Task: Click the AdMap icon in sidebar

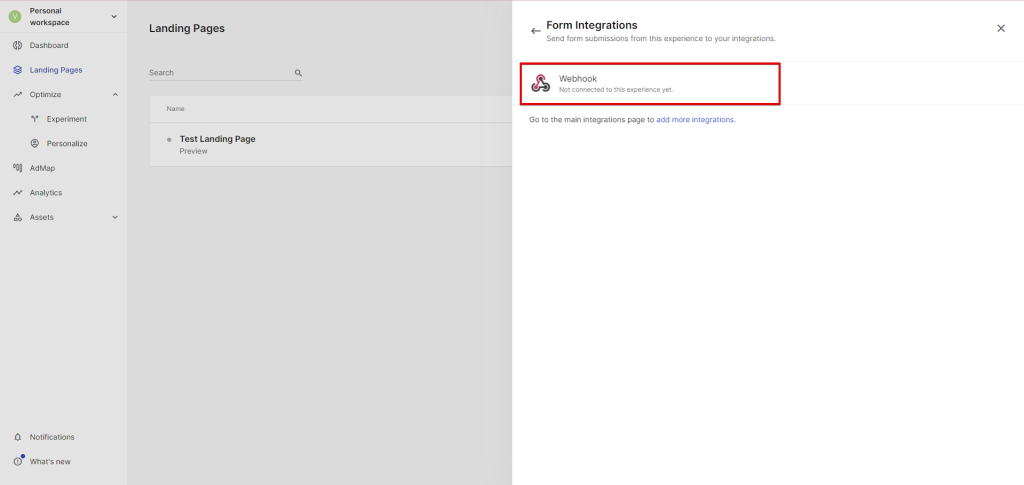Action: click(x=18, y=168)
